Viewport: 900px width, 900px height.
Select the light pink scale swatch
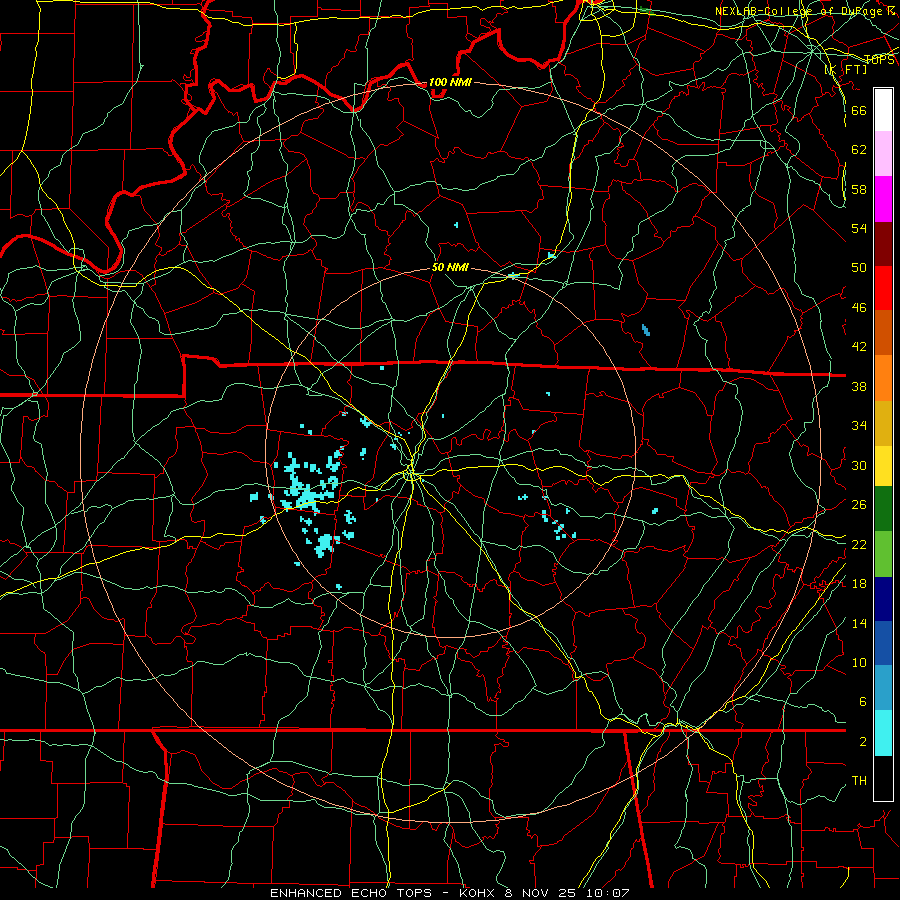(883, 154)
